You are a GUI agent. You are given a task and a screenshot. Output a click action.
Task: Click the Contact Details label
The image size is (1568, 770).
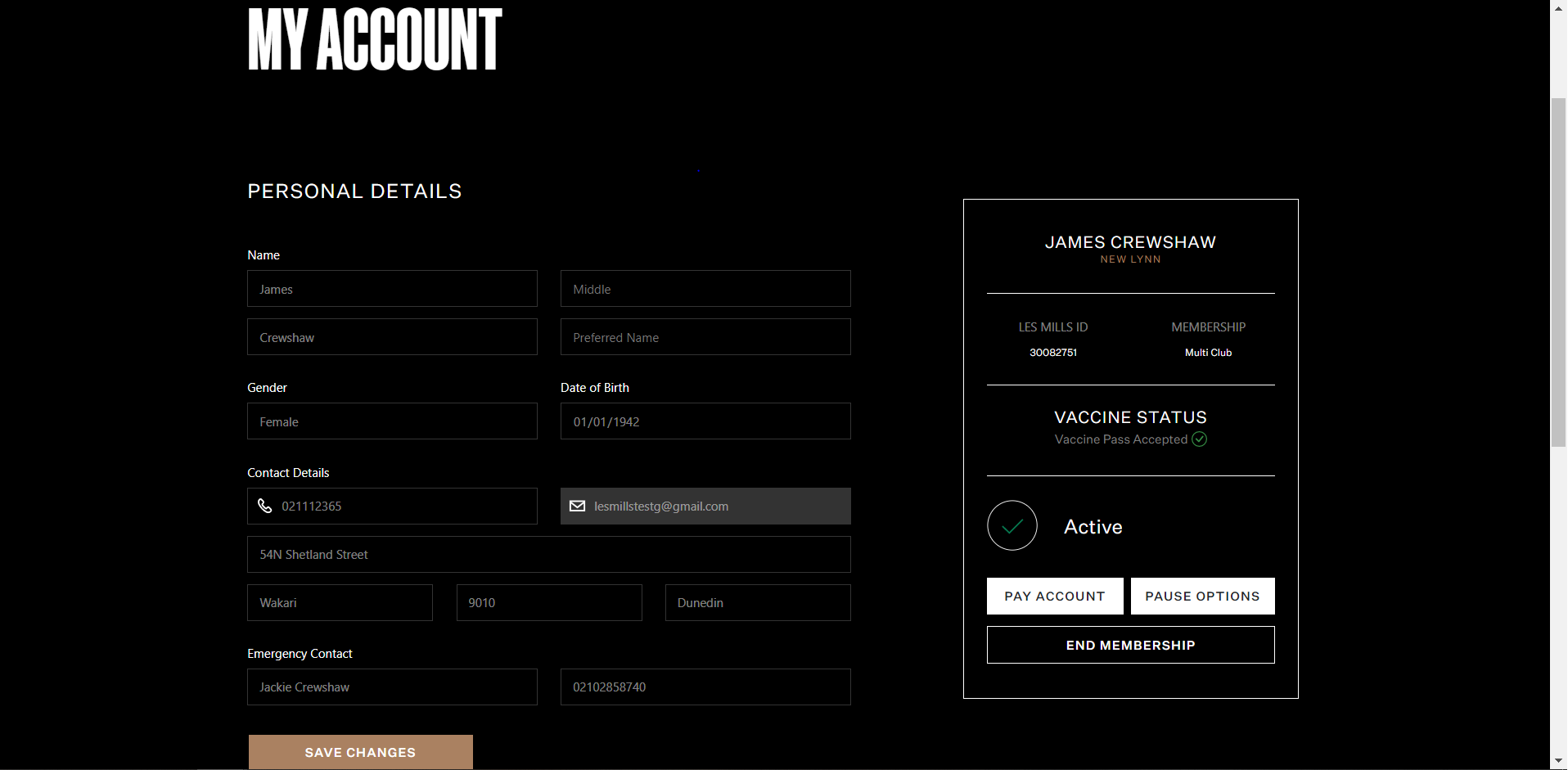(288, 473)
